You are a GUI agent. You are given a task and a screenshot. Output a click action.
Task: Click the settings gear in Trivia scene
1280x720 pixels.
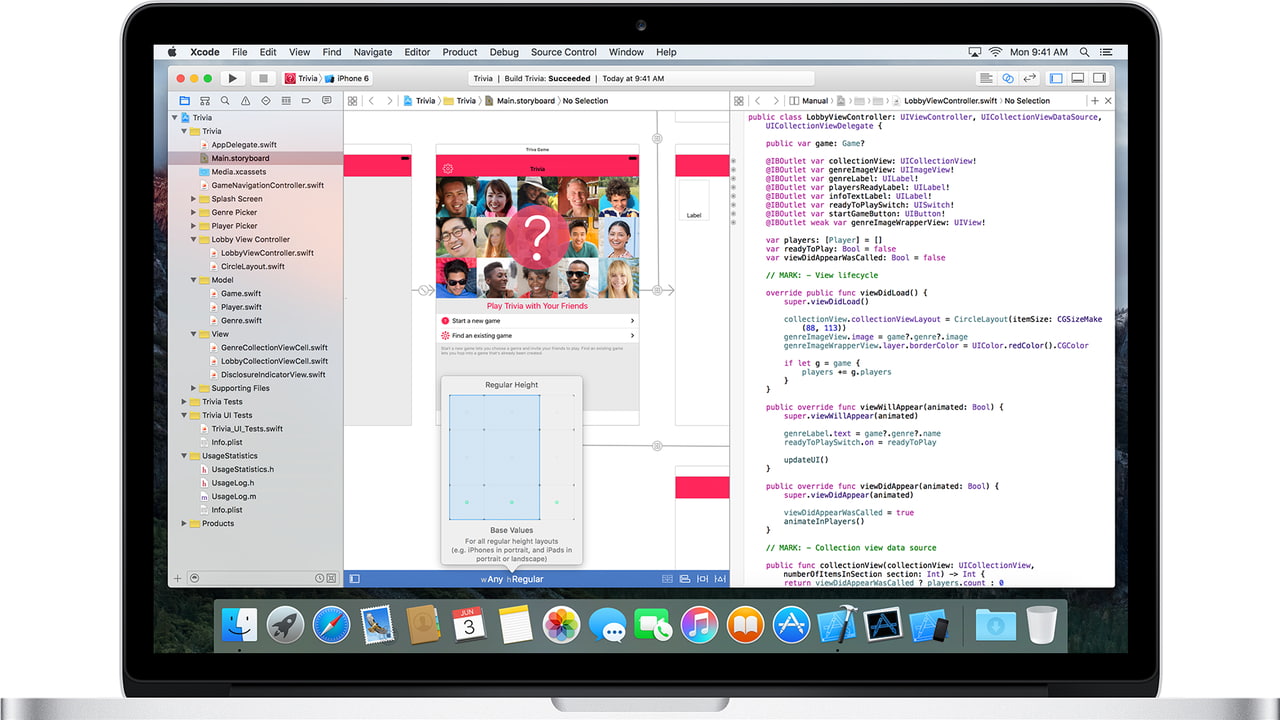[x=448, y=169]
